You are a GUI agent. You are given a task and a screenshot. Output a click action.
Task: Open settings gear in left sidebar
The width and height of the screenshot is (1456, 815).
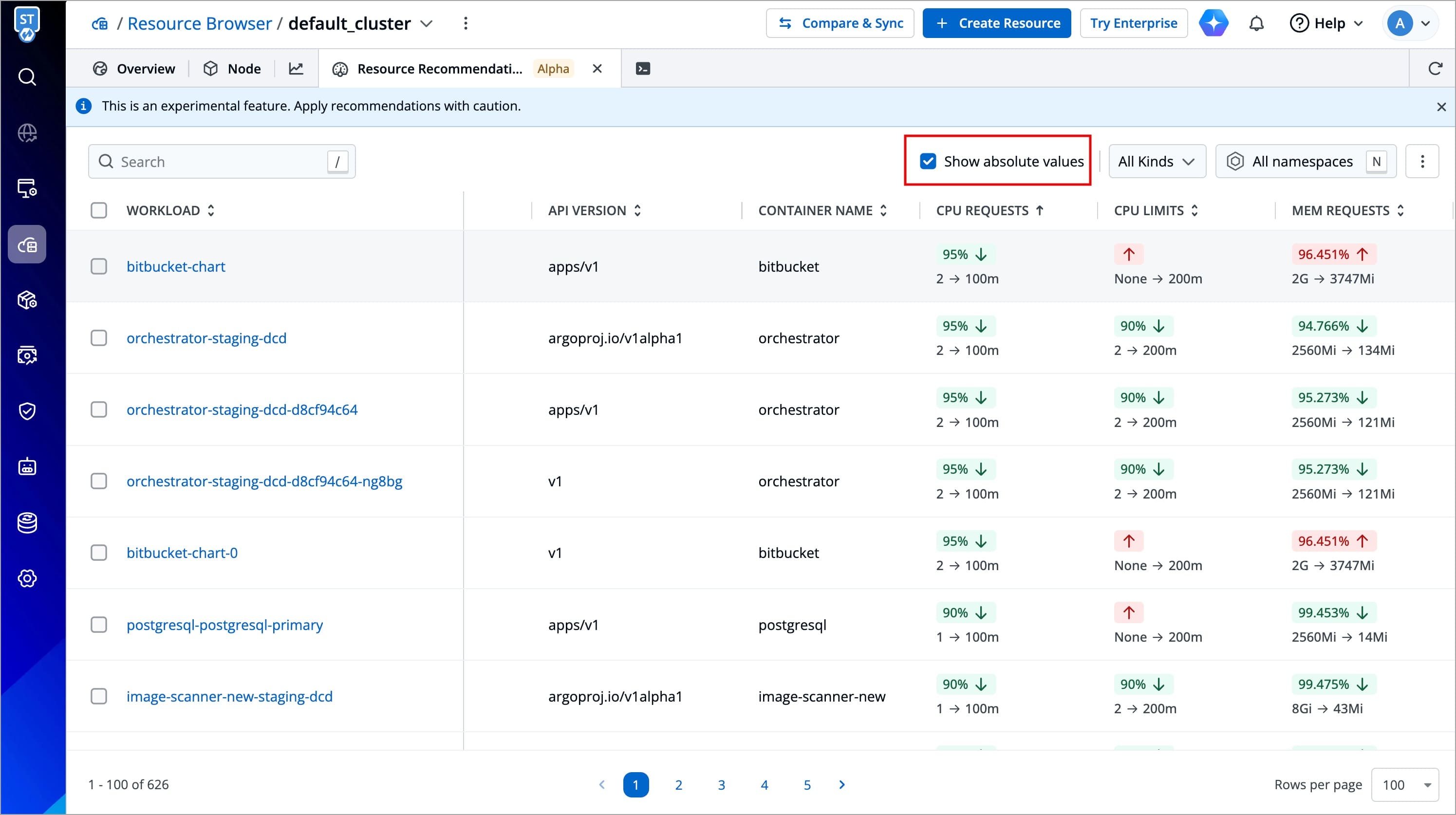tap(27, 578)
